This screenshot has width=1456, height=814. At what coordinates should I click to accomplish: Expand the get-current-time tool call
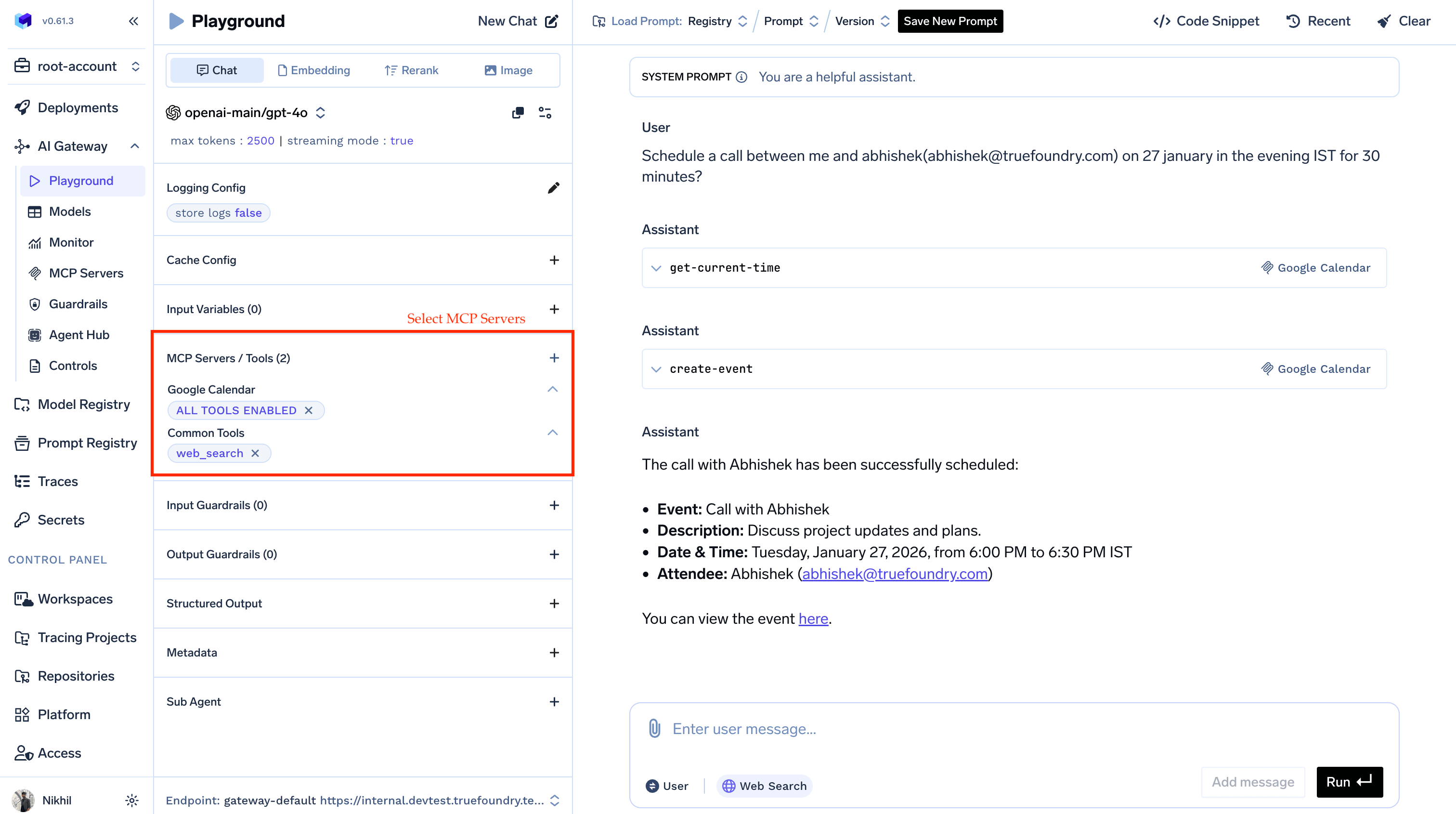(x=656, y=268)
